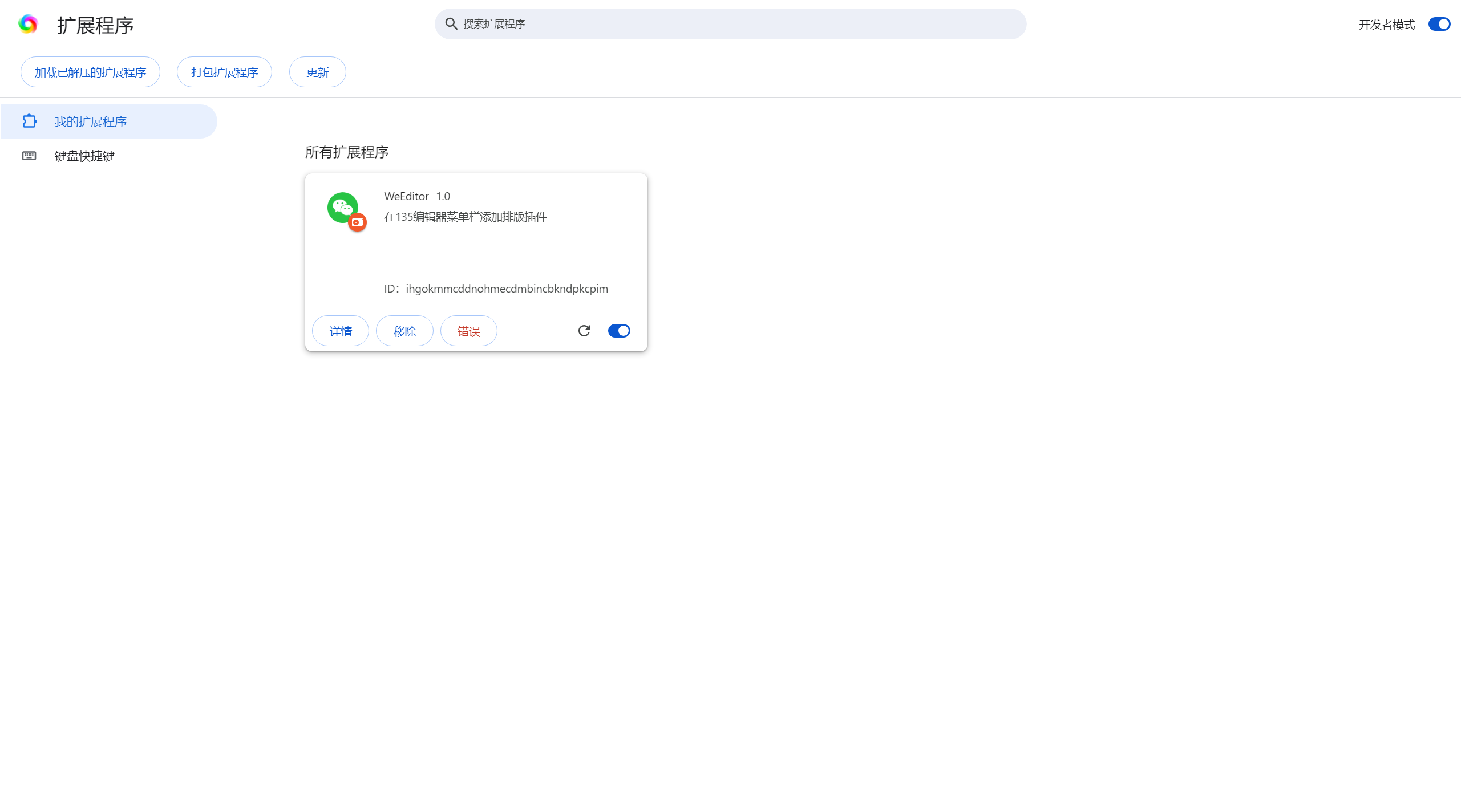1461x812 pixels.
Task: Click the WeEditor green chat icon
Action: coord(342,207)
